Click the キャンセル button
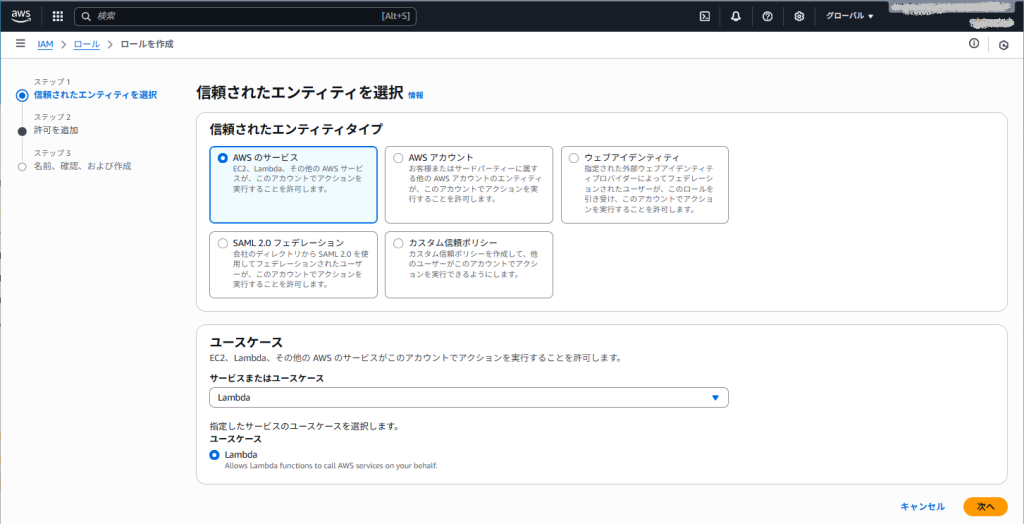1024x524 pixels. point(922,507)
